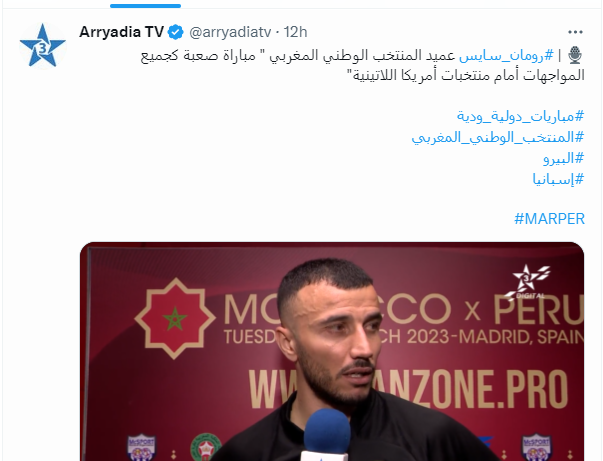This screenshot has height=461, width=603.
Task: Open the #المنتخب_الوطني_المغربي hashtag
Action: click(498, 137)
